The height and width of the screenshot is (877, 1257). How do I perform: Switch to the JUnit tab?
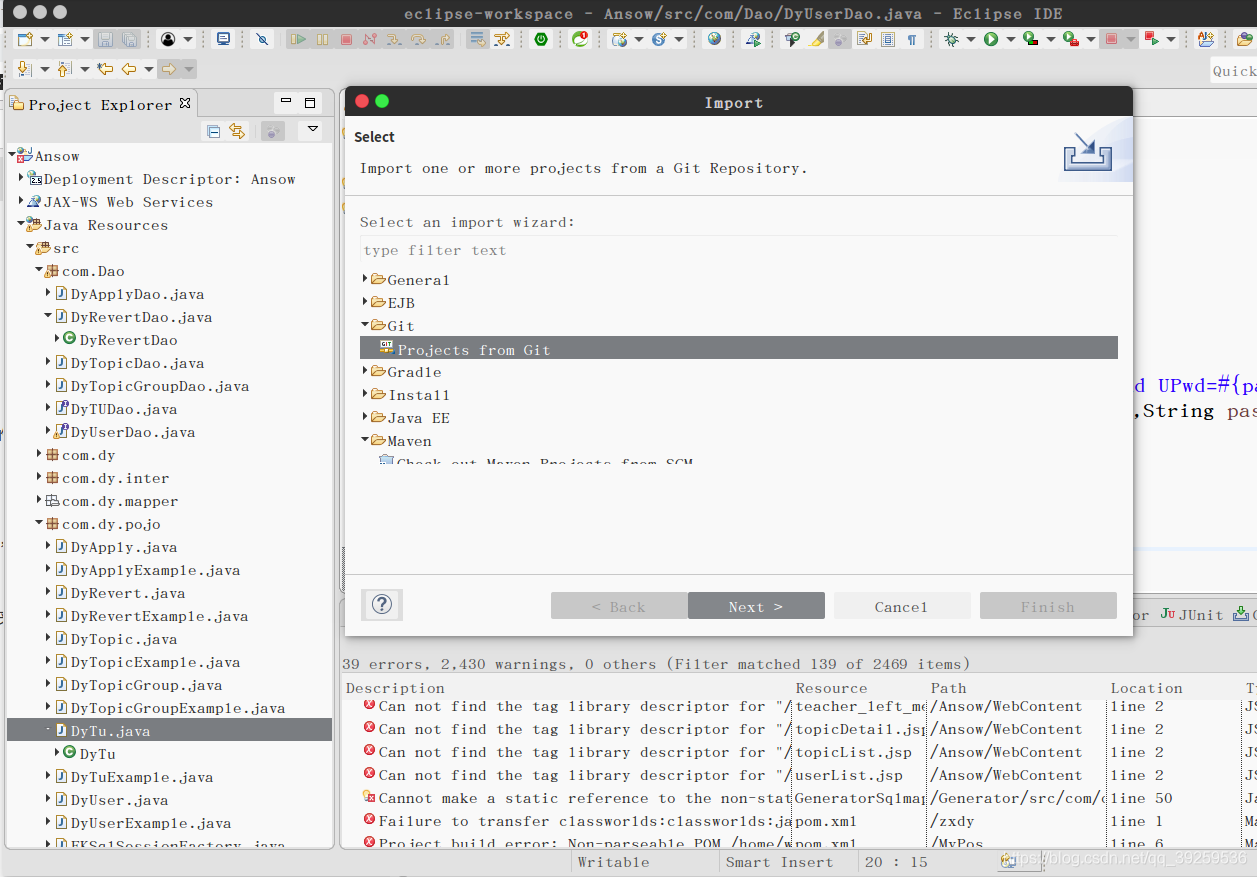tap(1192, 615)
